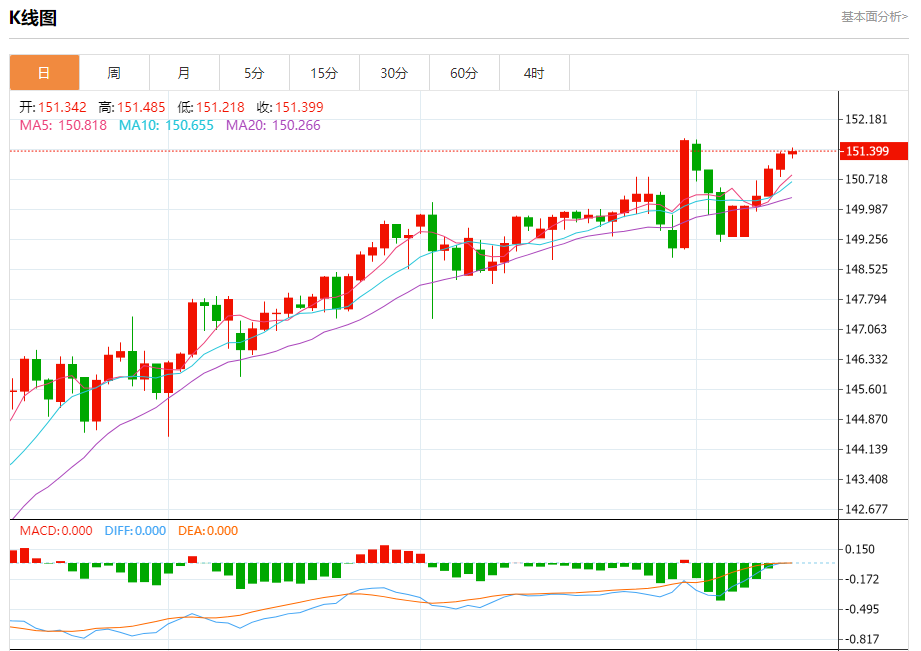Select the 日 daily chart tab
Image resolution: width=921 pixels, height=651 pixels.
click(44, 73)
